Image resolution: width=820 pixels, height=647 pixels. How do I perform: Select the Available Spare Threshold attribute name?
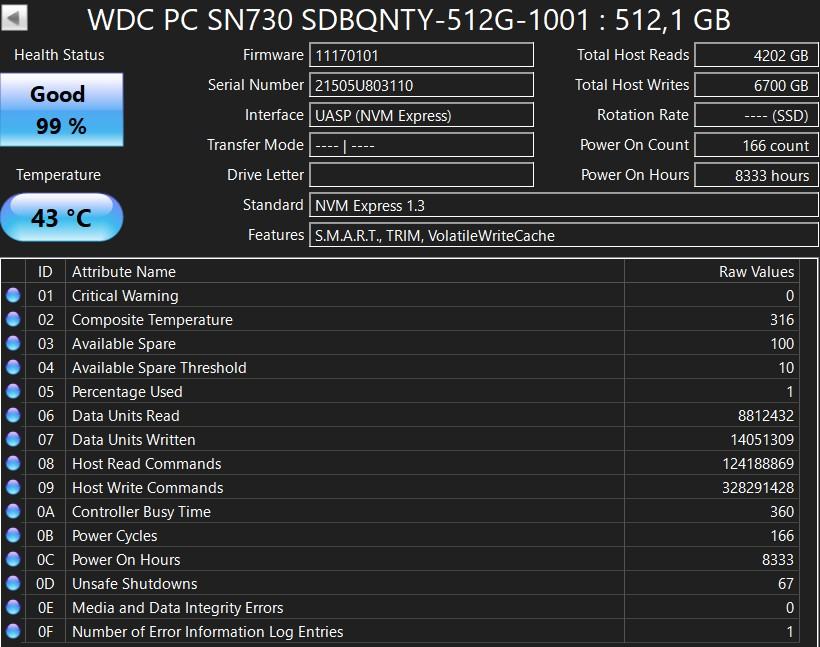(x=159, y=368)
